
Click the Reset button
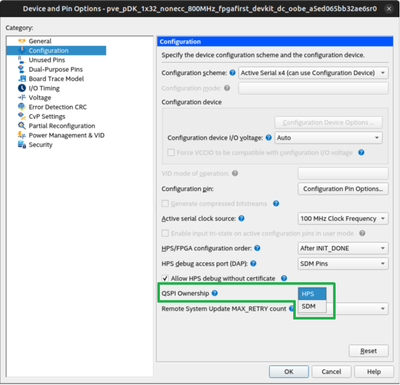(x=369, y=351)
